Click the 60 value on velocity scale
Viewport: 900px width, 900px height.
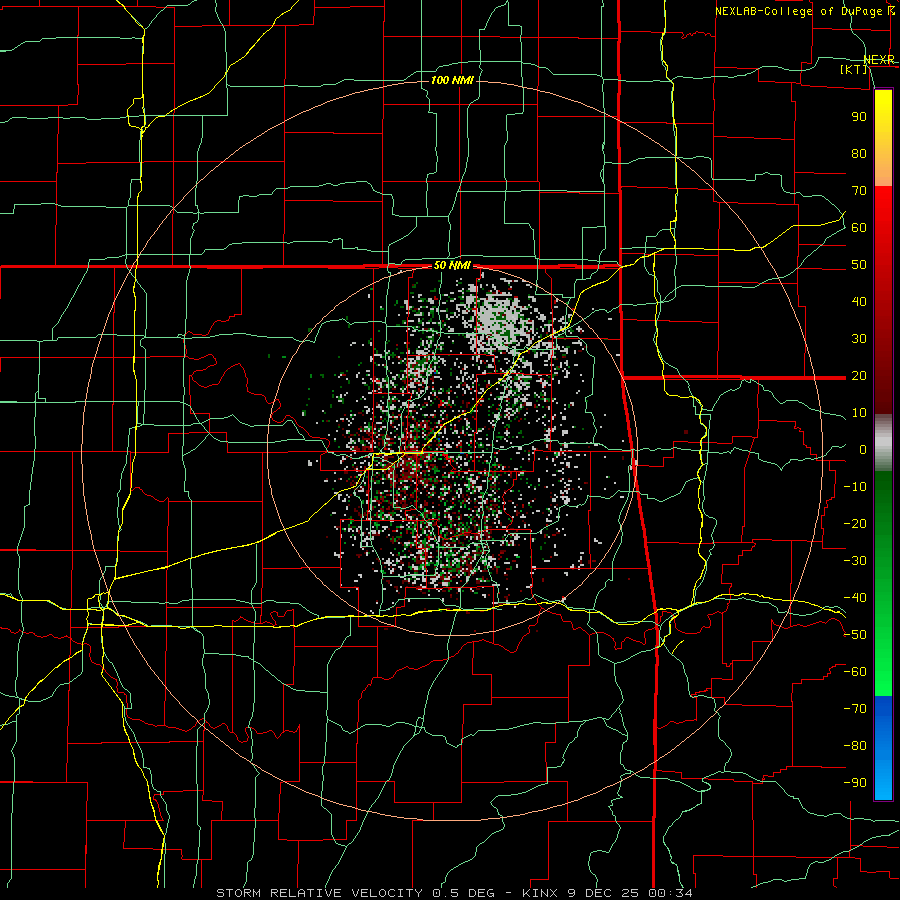(x=859, y=227)
